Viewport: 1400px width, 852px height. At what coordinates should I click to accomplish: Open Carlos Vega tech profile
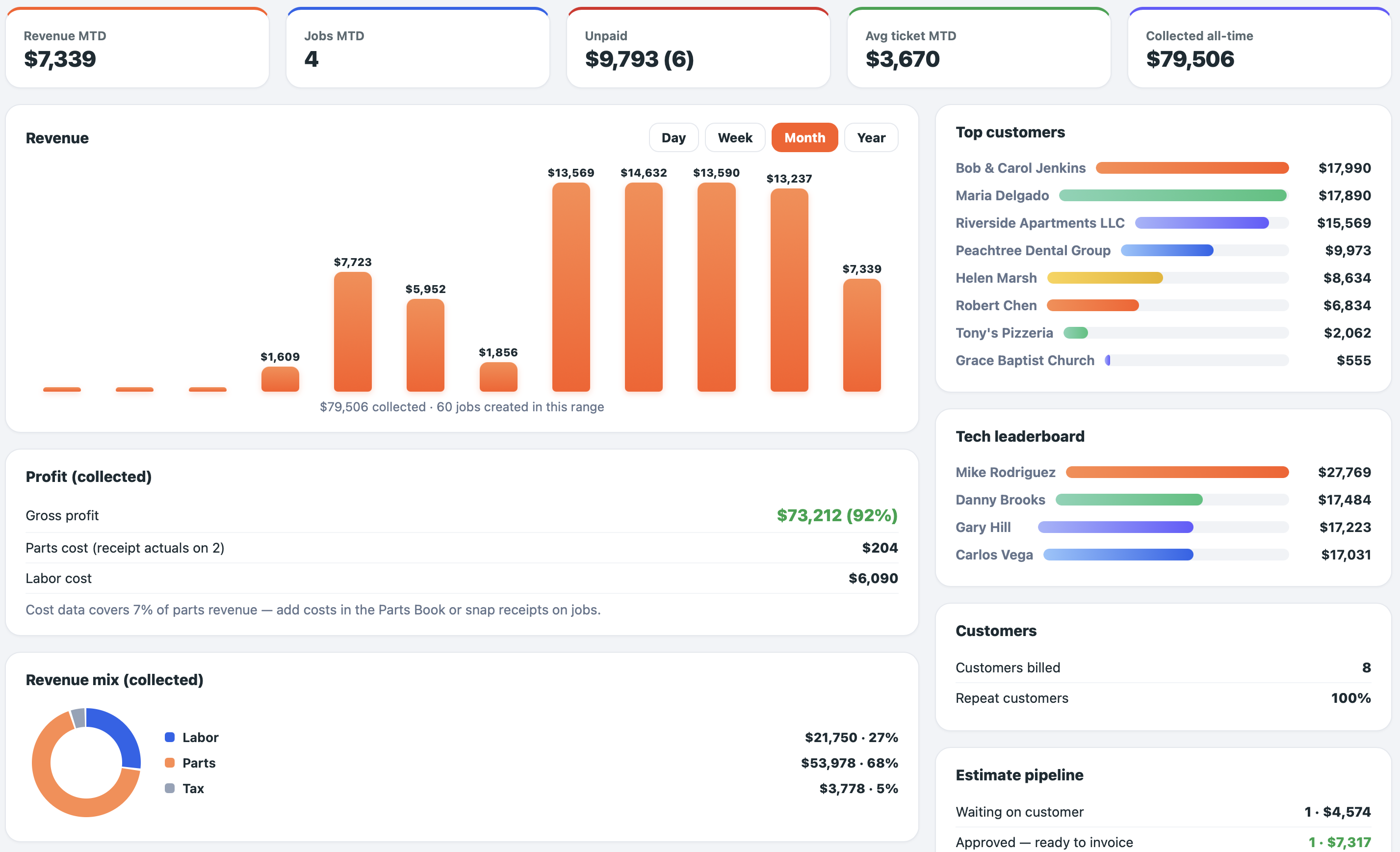coord(994,555)
